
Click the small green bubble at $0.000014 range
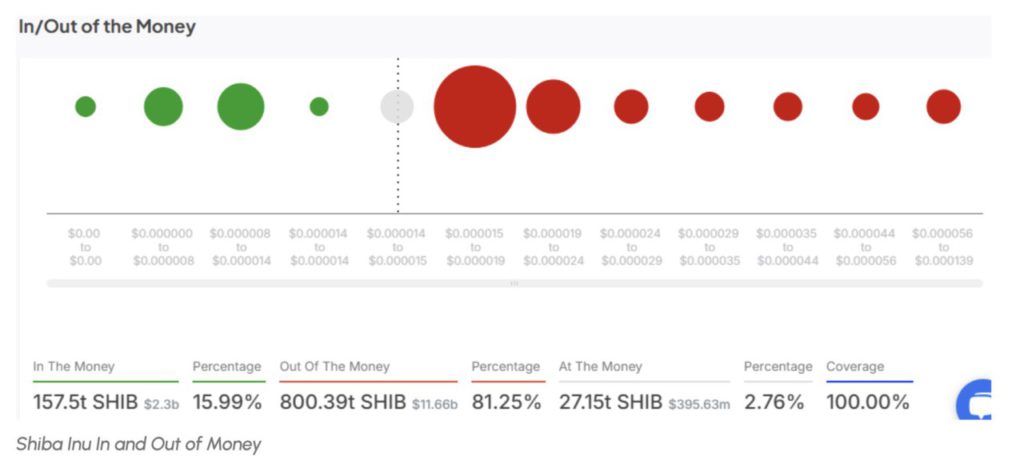(319, 106)
